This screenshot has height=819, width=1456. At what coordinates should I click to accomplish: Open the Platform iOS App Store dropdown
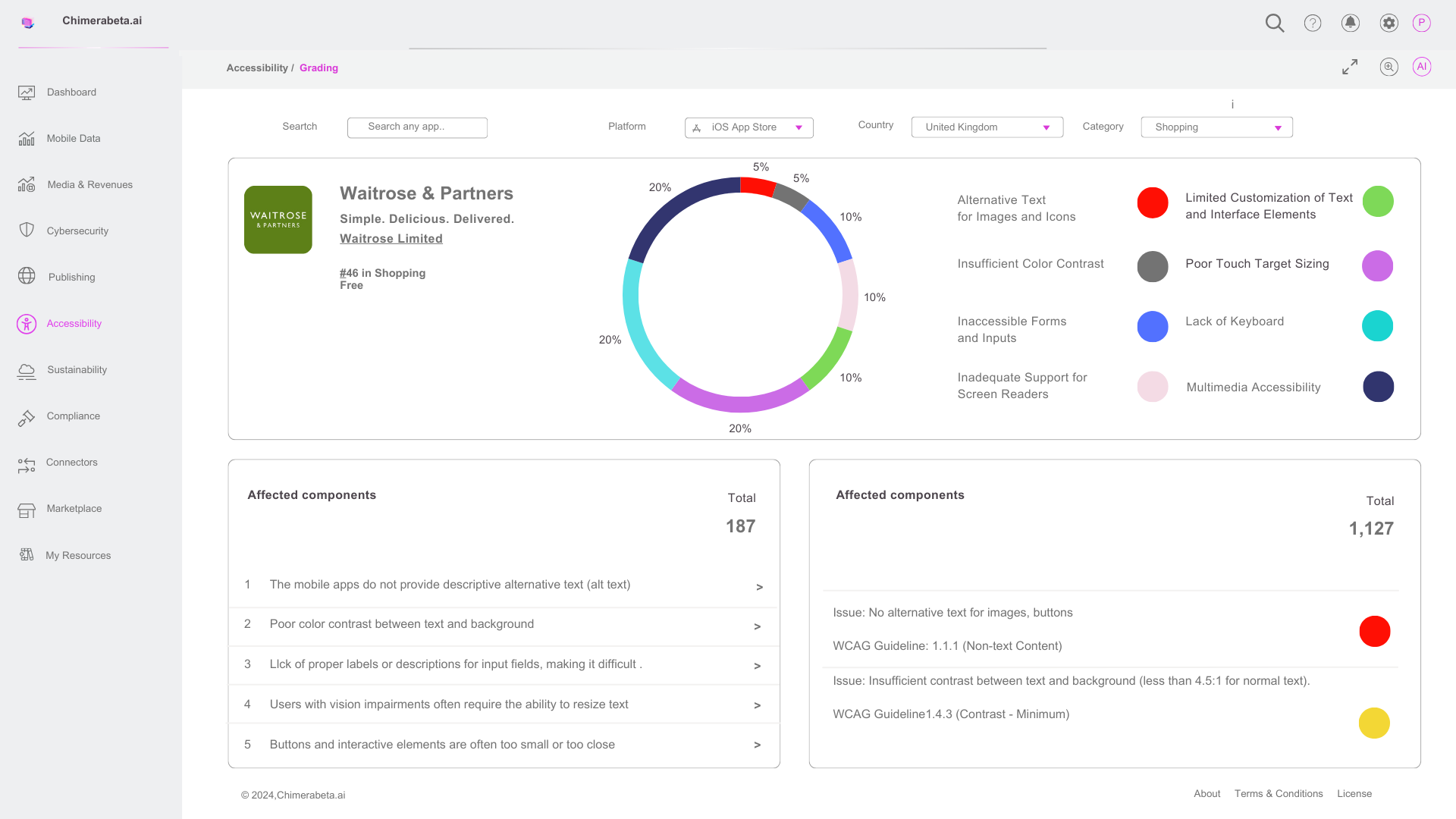[748, 127]
